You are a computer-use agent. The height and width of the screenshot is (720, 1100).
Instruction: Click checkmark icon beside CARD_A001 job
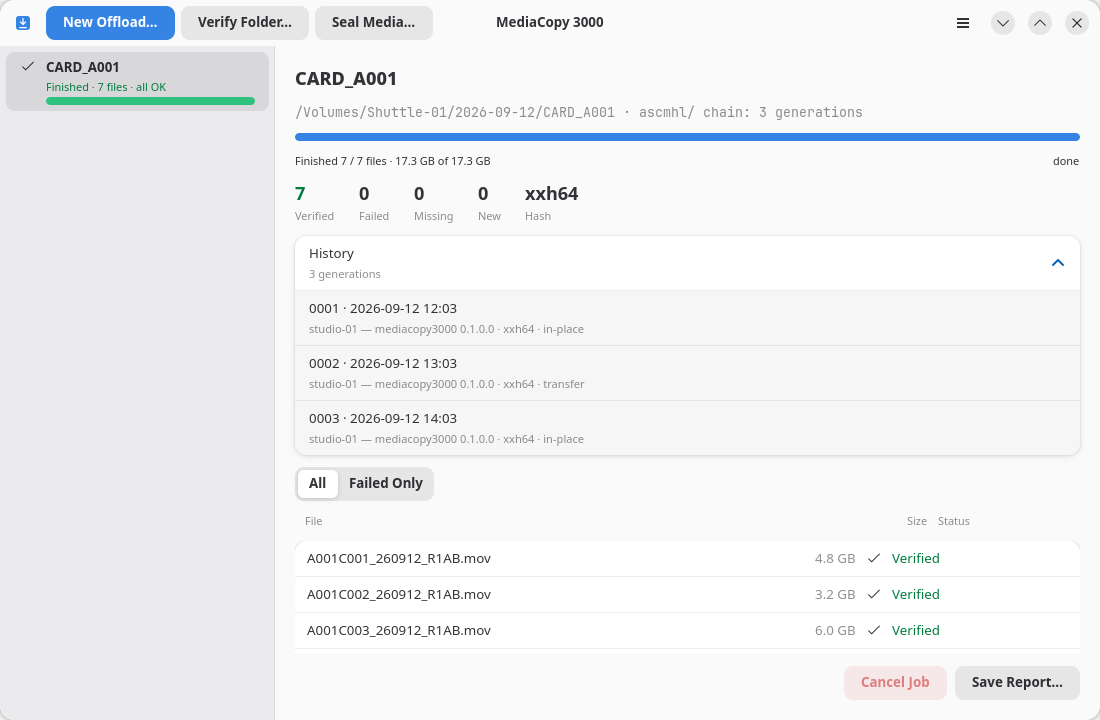28,67
